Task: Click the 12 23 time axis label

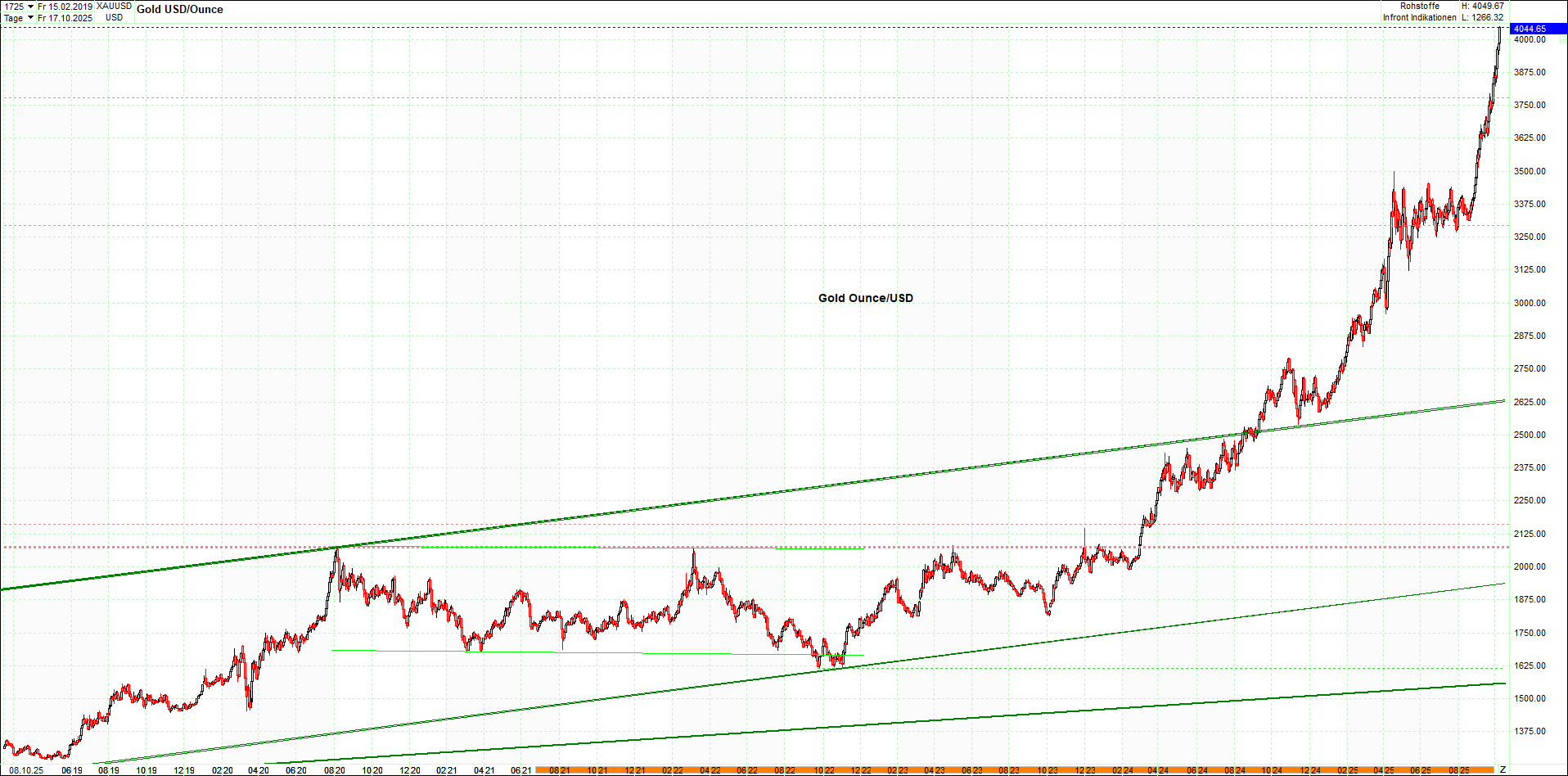Action: pyautogui.click(x=1085, y=770)
